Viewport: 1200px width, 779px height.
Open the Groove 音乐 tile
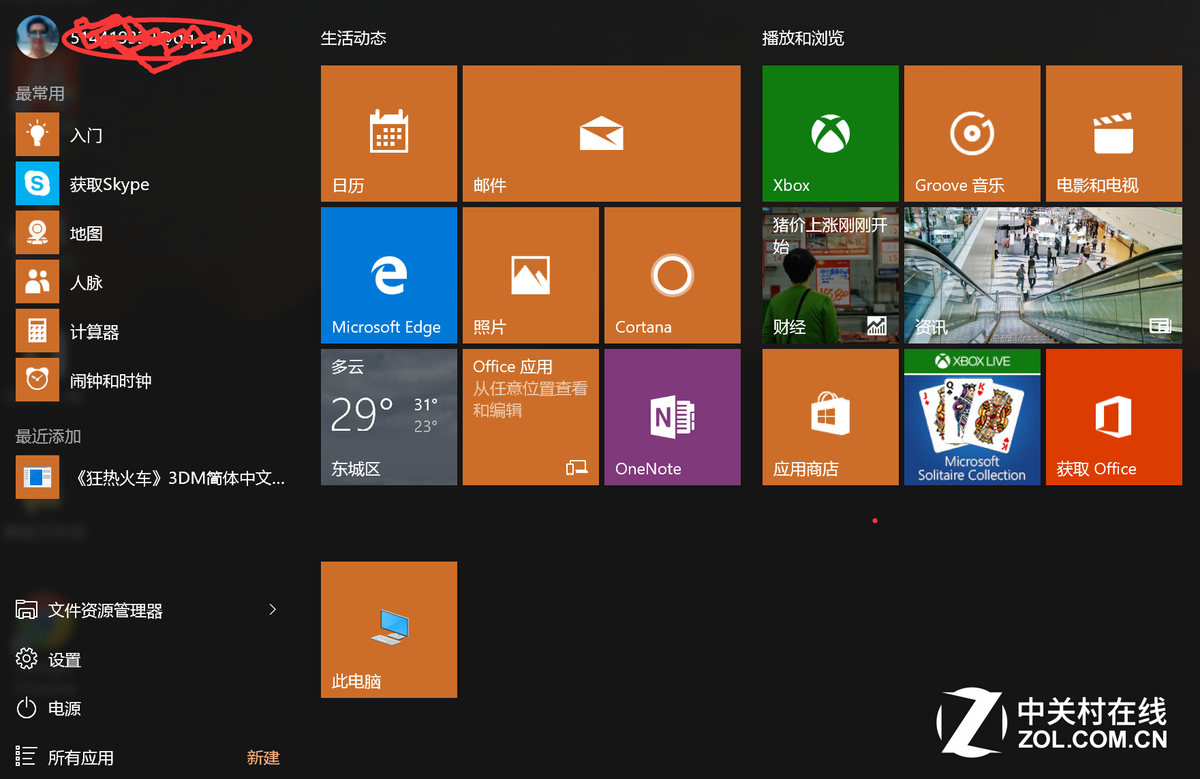click(972, 134)
